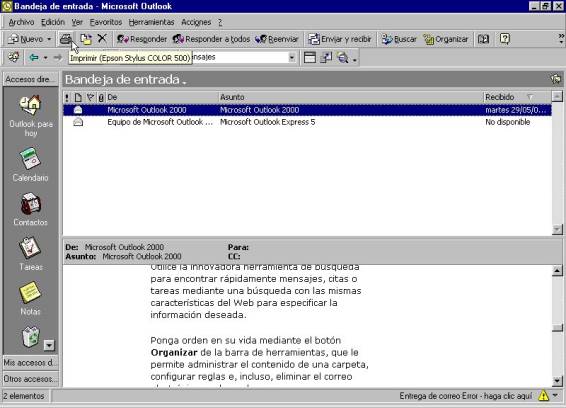Image resolution: width=566 pixels, height=408 pixels.
Task: Go back with the green arrow
Action: pos(34,57)
